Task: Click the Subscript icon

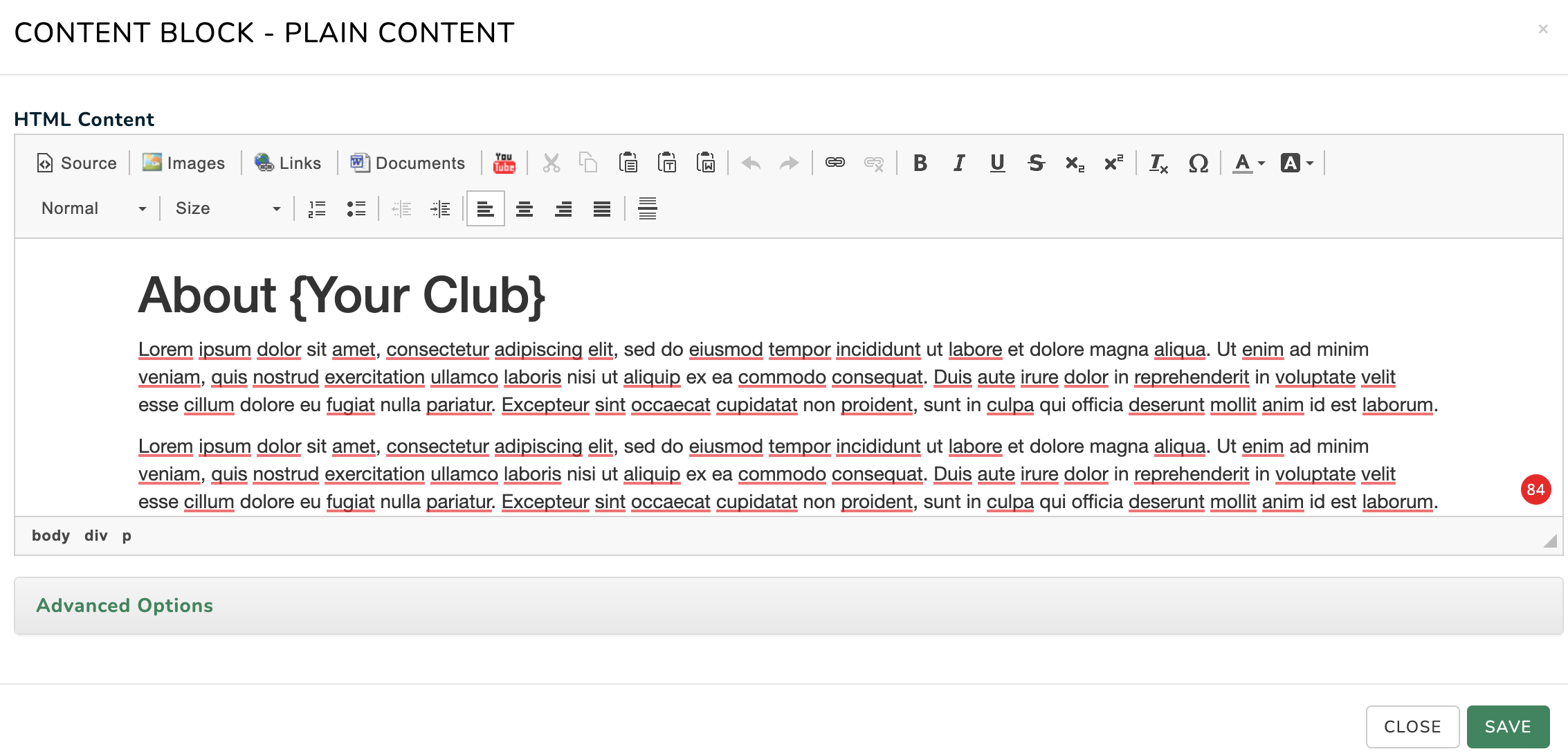Action: click(1075, 163)
